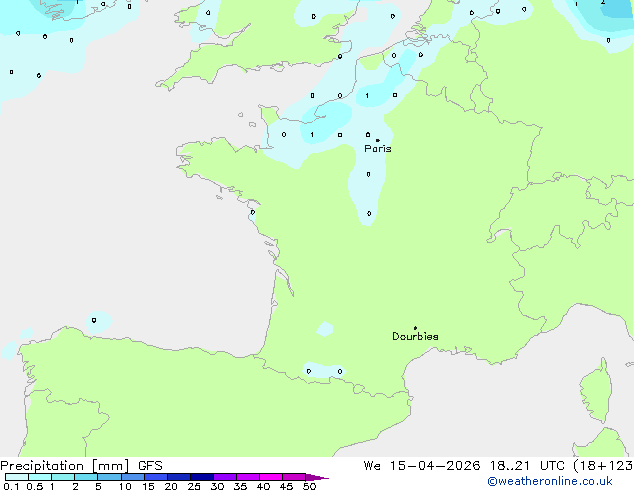The image size is (634, 490).
Task: Pick the 2–5 mm legend swatch
Action: pos(86,477)
